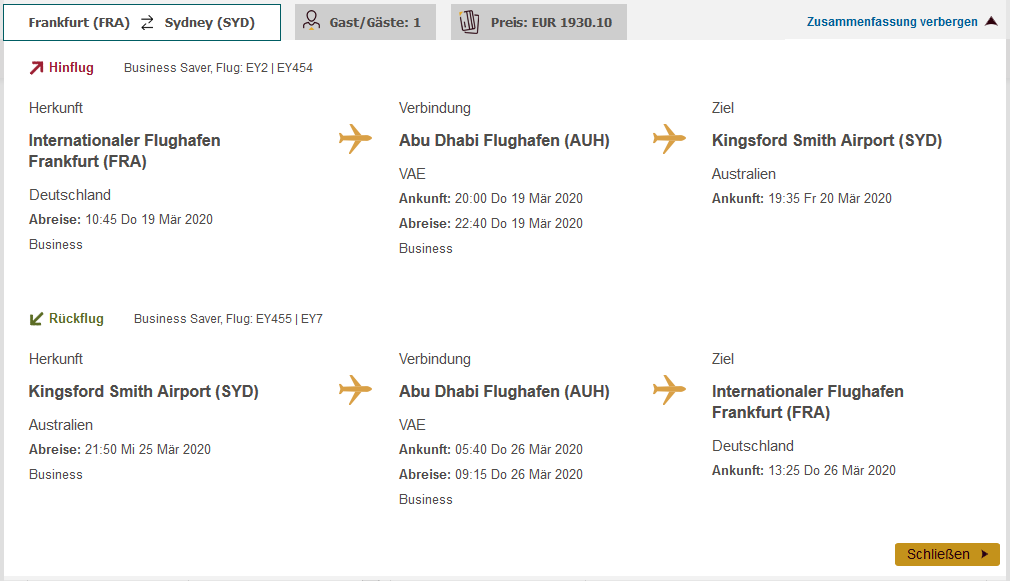Click the guest person icon
The height and width of the screenshot is (581, 1010).
pos(312,21)
